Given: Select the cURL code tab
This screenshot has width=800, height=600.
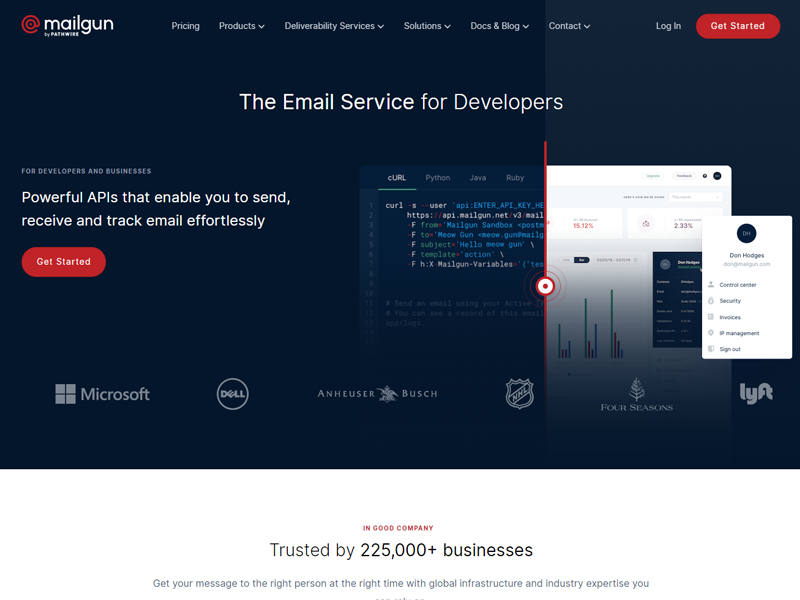Looking at the screenshot, I should click(x=397, y=178).
